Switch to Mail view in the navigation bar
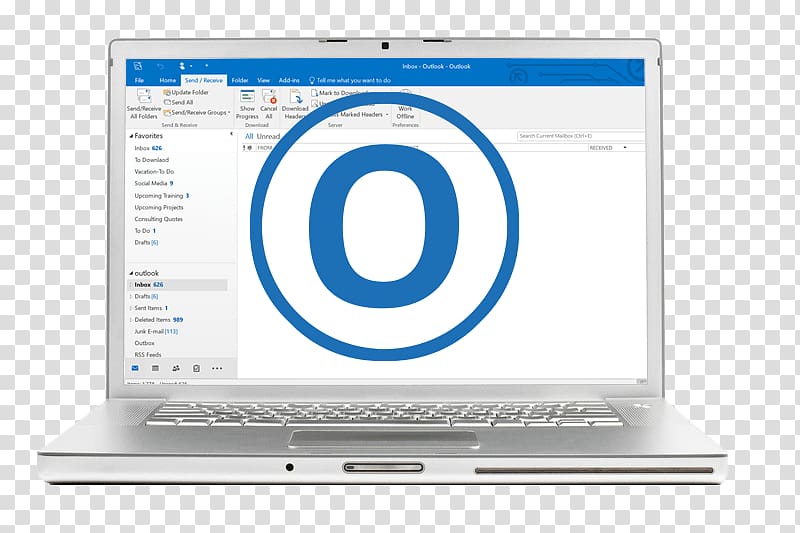This screenshot has height=533, width=800. 135,368
